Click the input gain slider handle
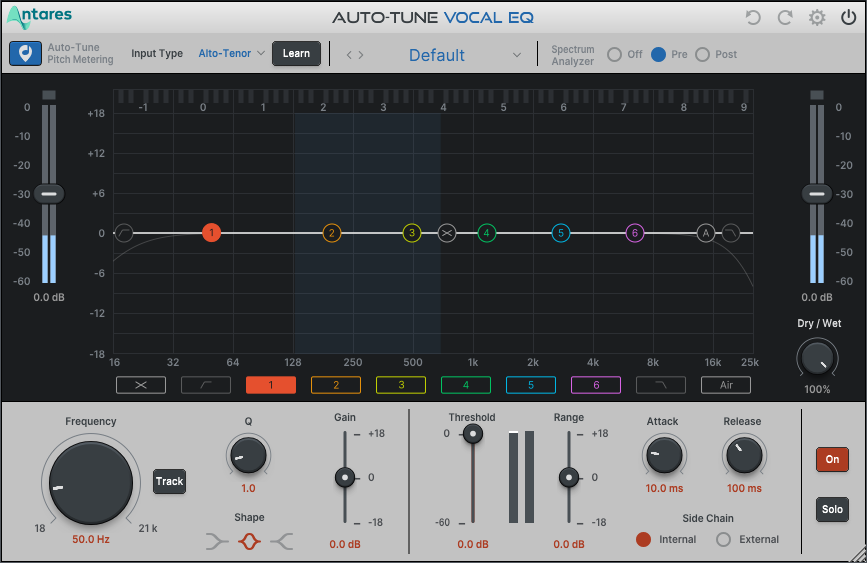Image resolution: width=867 pixels, height=563 pixels. tap(49, 194)
